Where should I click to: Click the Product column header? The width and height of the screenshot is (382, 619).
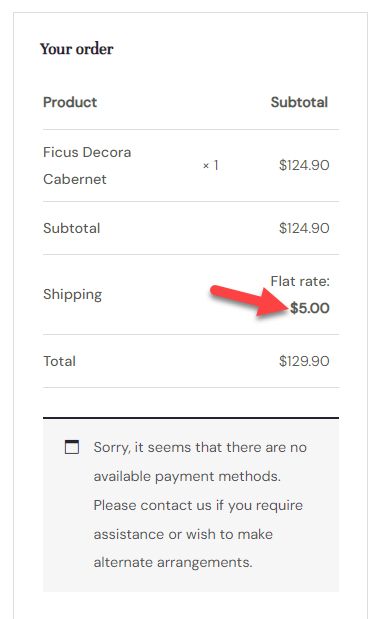click(70, 102)
